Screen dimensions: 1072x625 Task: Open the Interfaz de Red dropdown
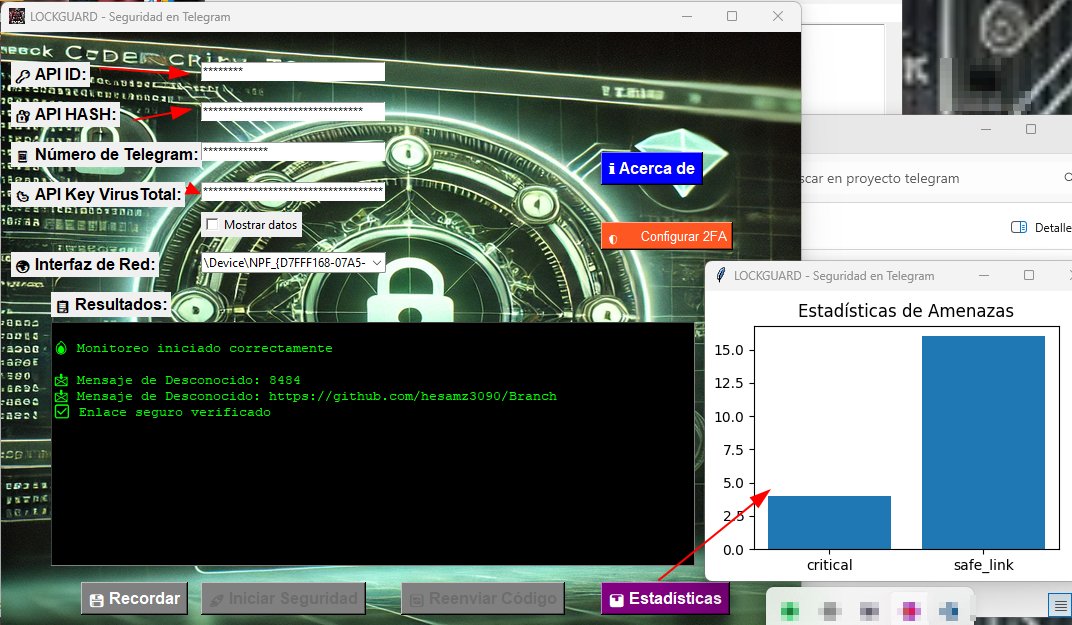(x=293, y=263)
